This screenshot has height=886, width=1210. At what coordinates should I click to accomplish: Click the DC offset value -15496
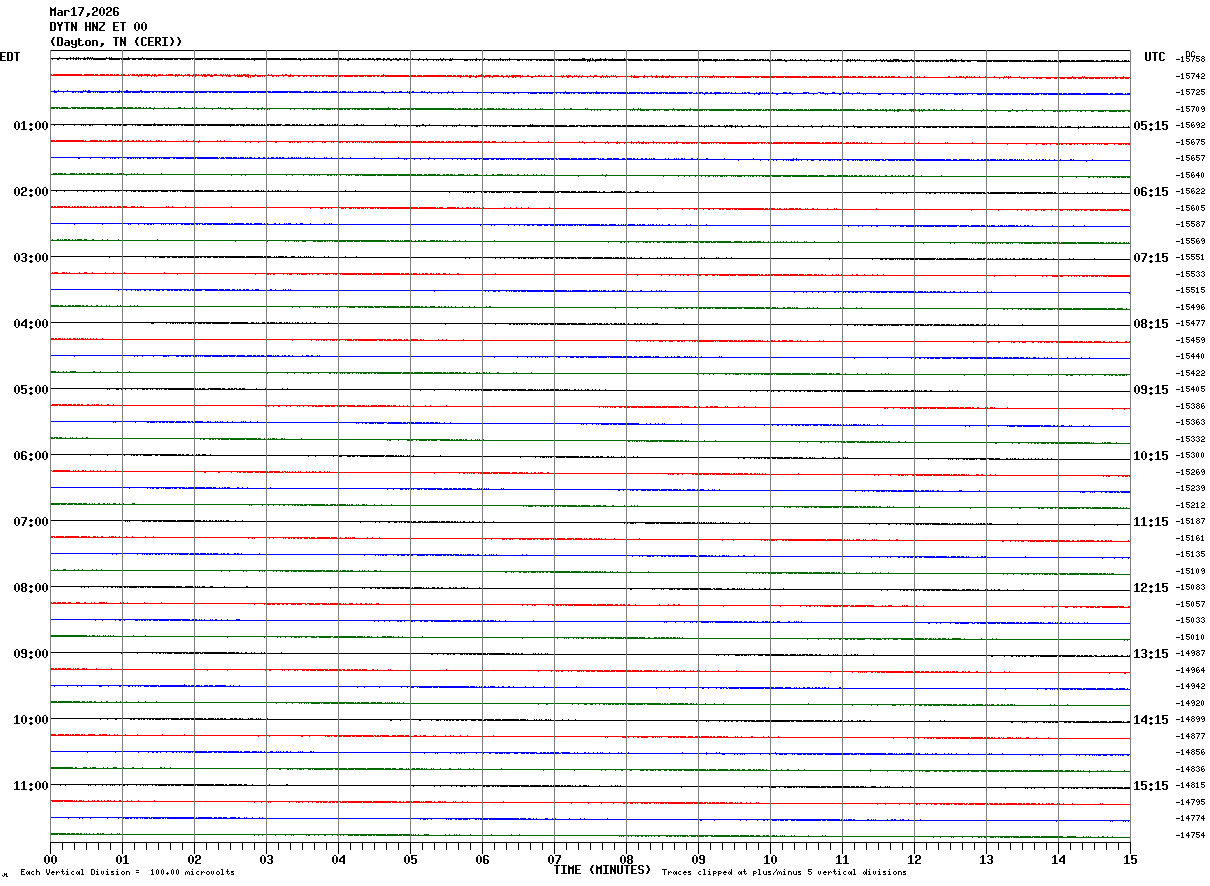point(1191,308)
